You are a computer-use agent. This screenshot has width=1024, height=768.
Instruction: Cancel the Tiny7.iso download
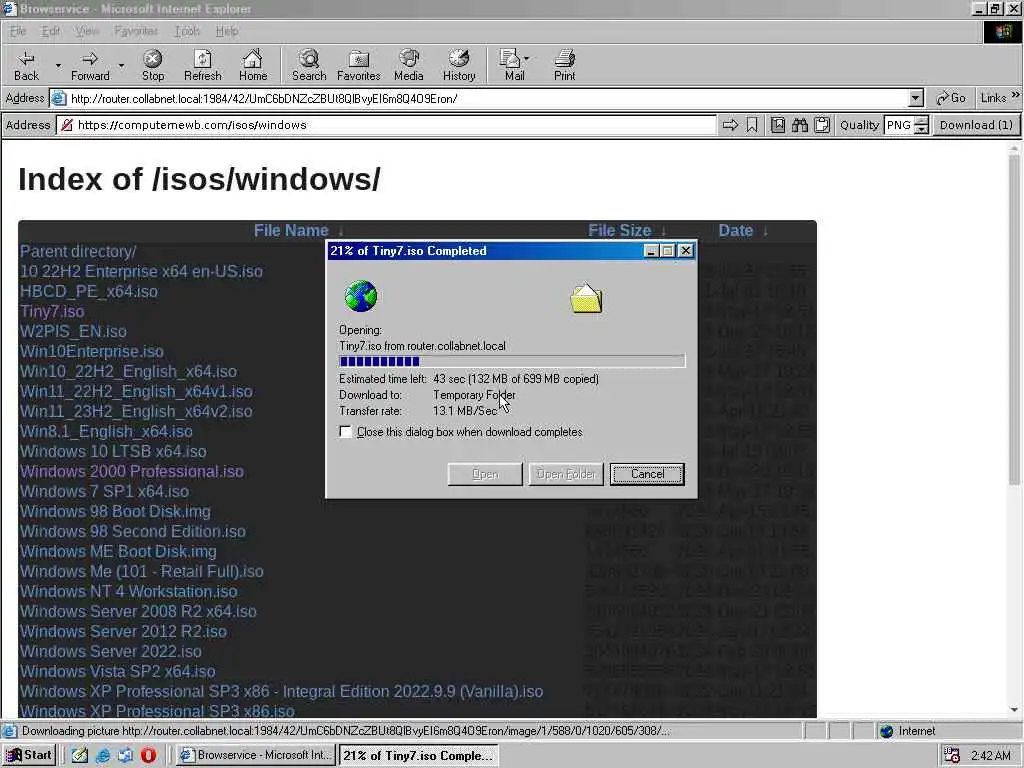pyautogui.click(x=647, y=474)
